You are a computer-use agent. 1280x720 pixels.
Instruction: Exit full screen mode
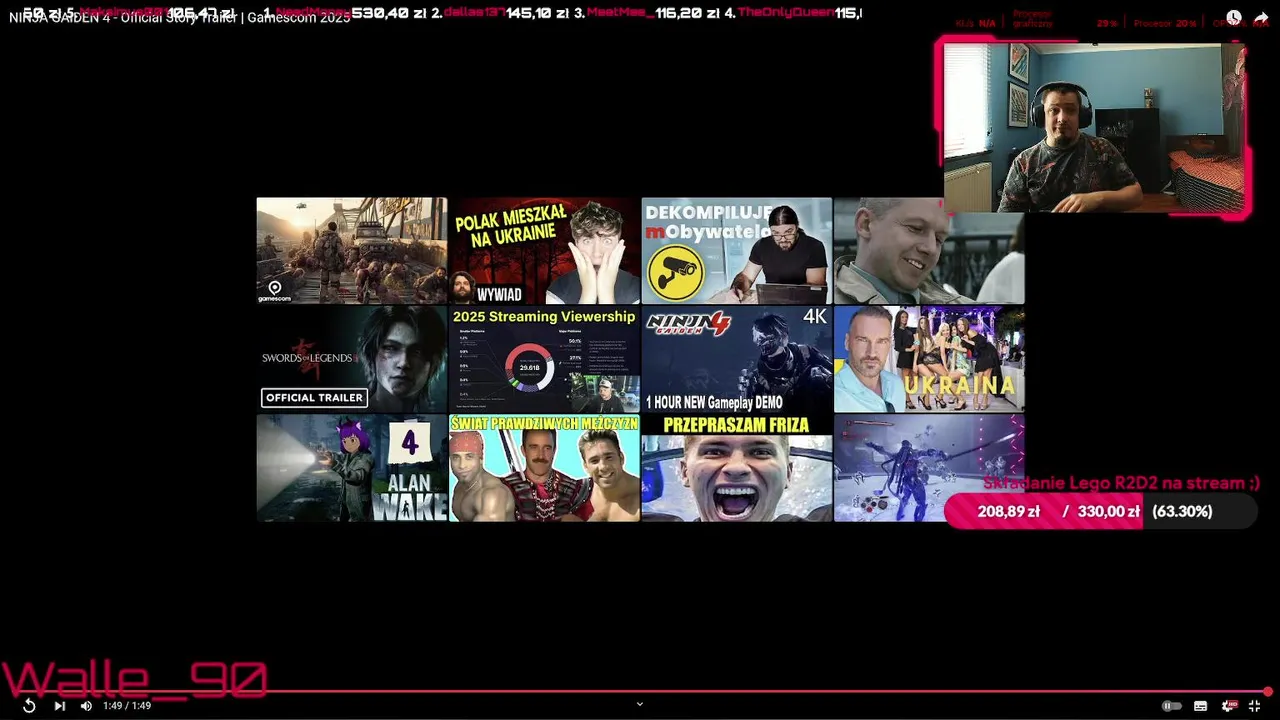click(1254, 706)
